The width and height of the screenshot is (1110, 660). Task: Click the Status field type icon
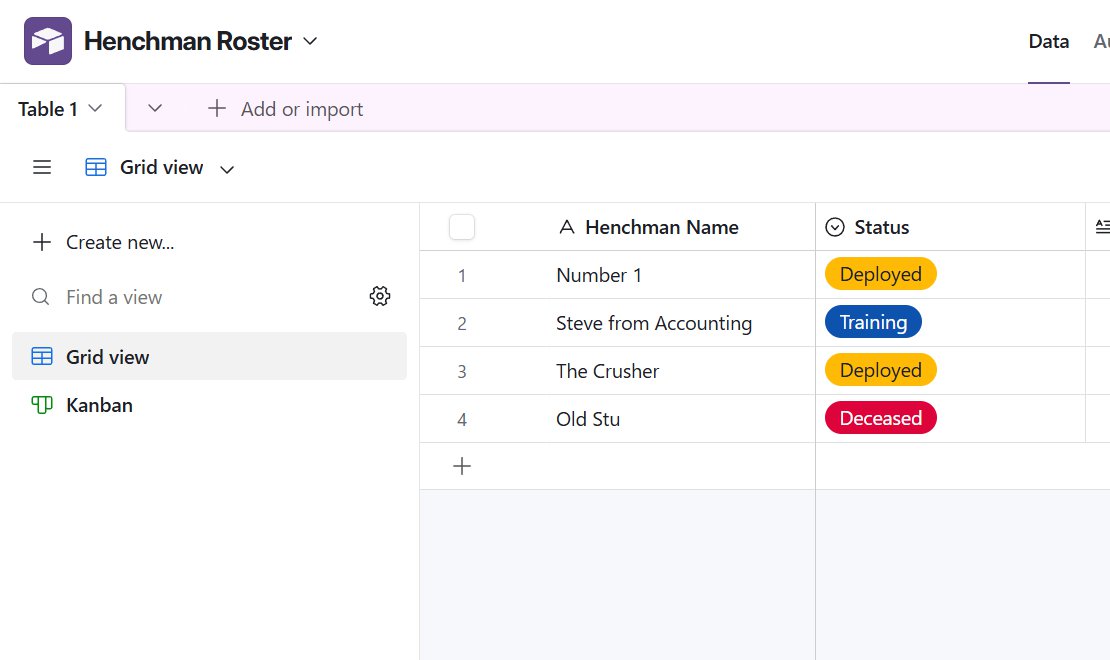[835, 228]
